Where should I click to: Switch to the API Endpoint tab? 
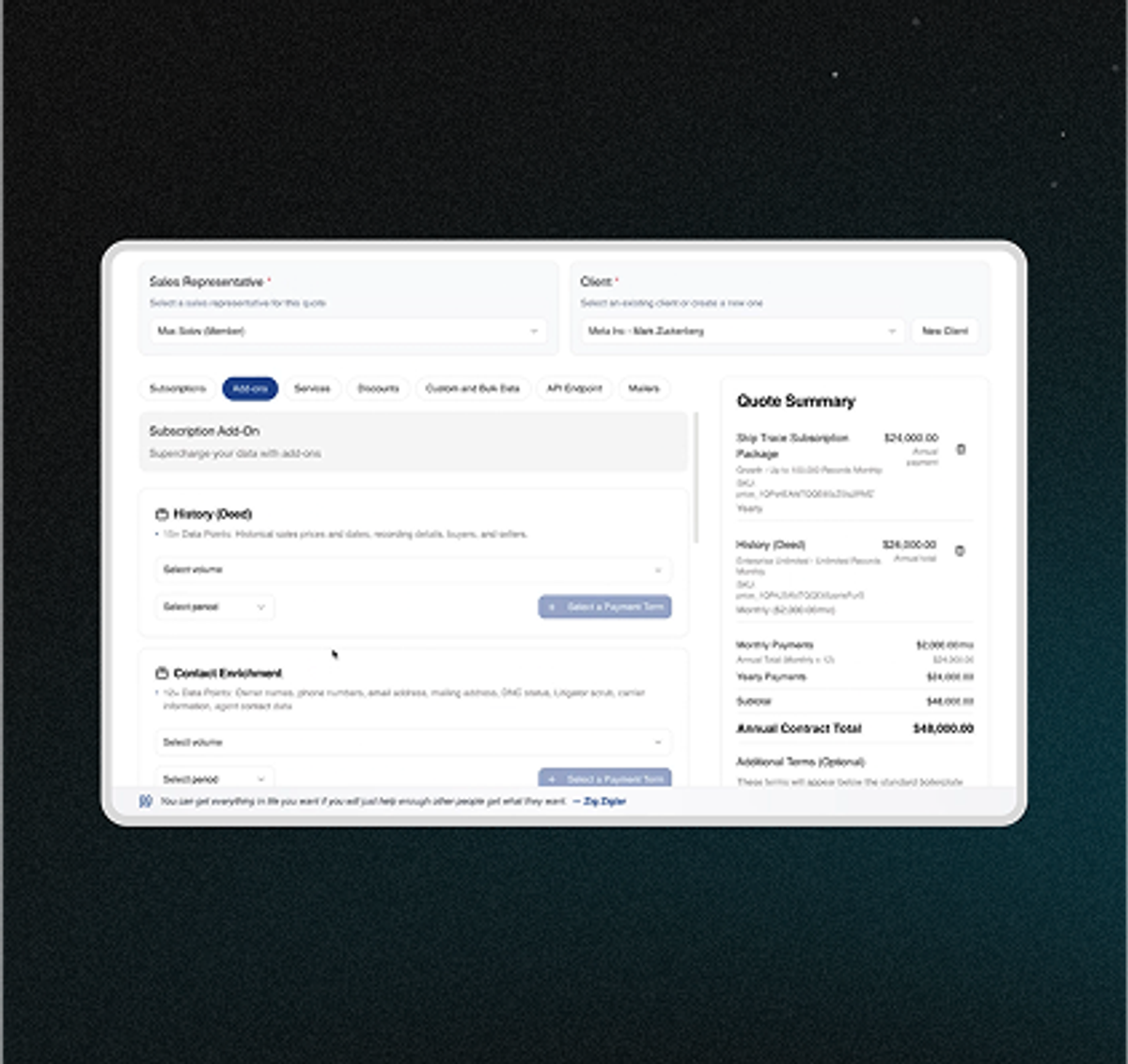pos(574,388)
